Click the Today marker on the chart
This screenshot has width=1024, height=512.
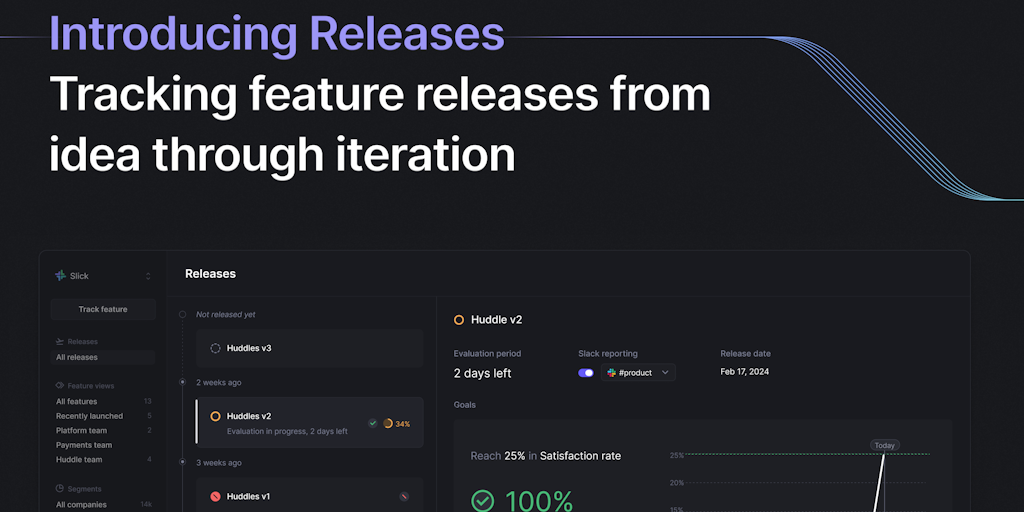pos(885,445)
